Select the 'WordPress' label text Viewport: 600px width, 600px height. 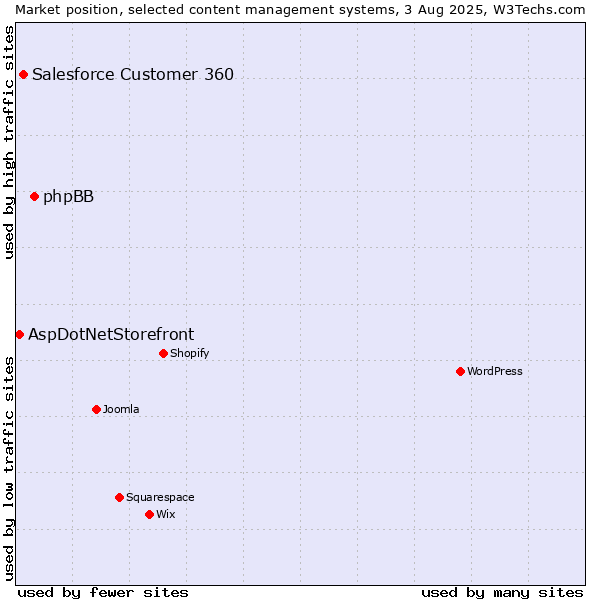click(495, 371)
